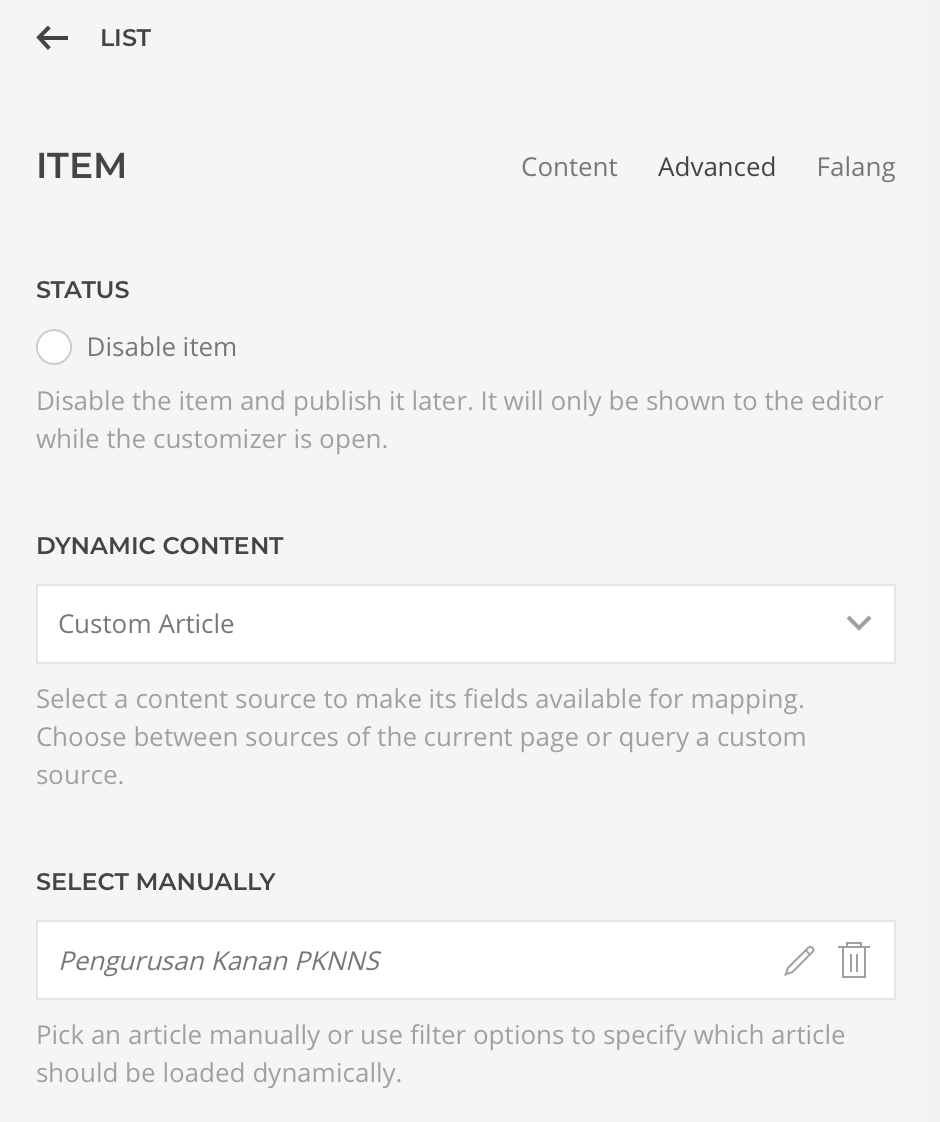Click the disable item description text
This screenshot has width=940, height=1122.
click(x=460, y=420)
